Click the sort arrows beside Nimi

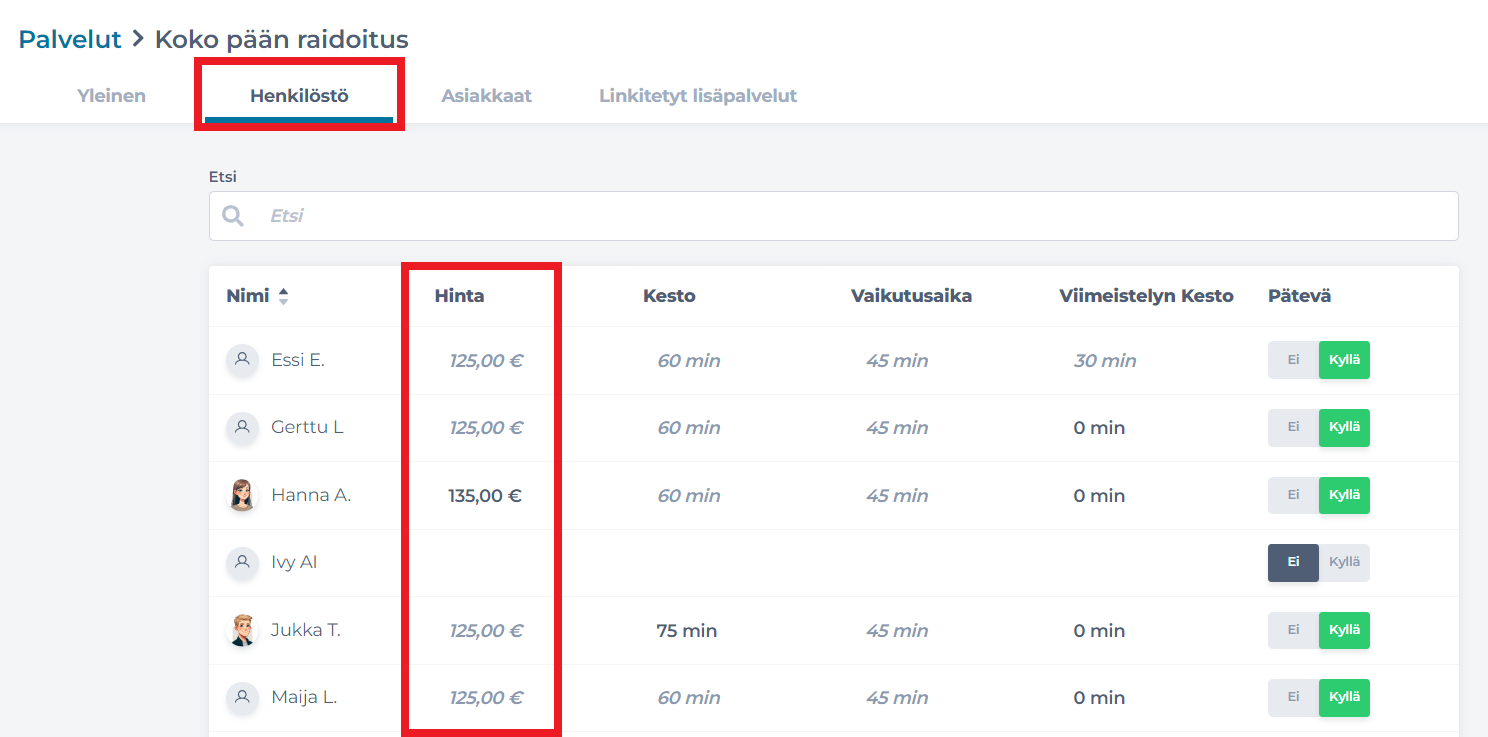[283, 296]
